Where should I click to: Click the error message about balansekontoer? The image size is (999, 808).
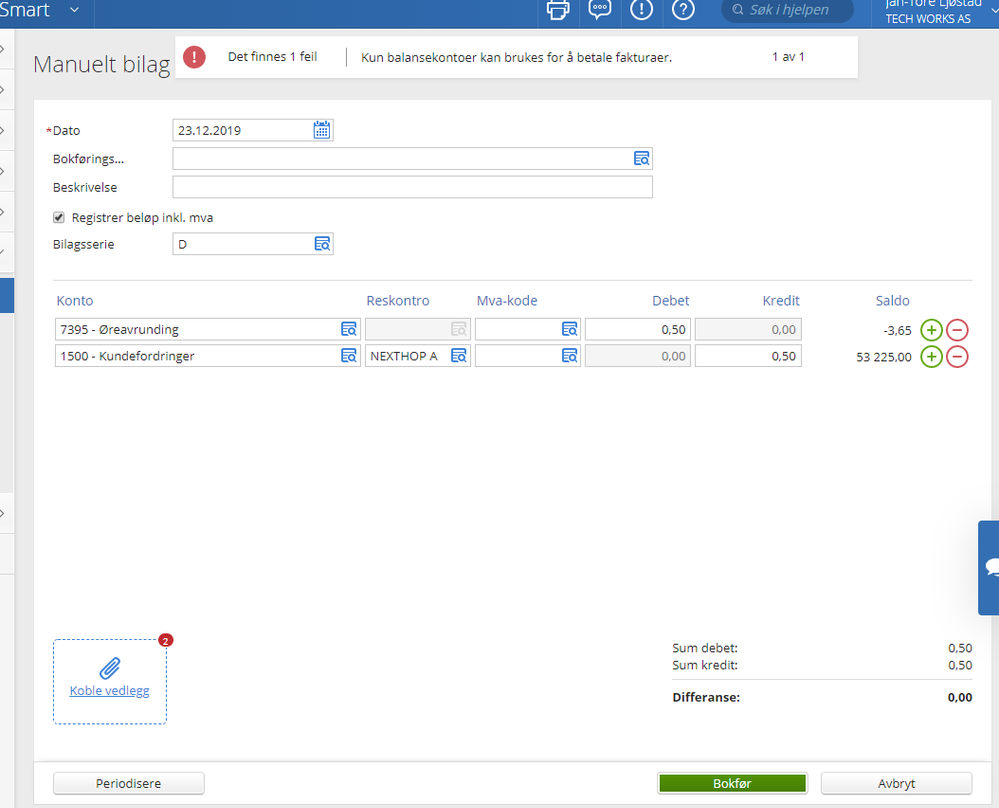click(517, 57)
